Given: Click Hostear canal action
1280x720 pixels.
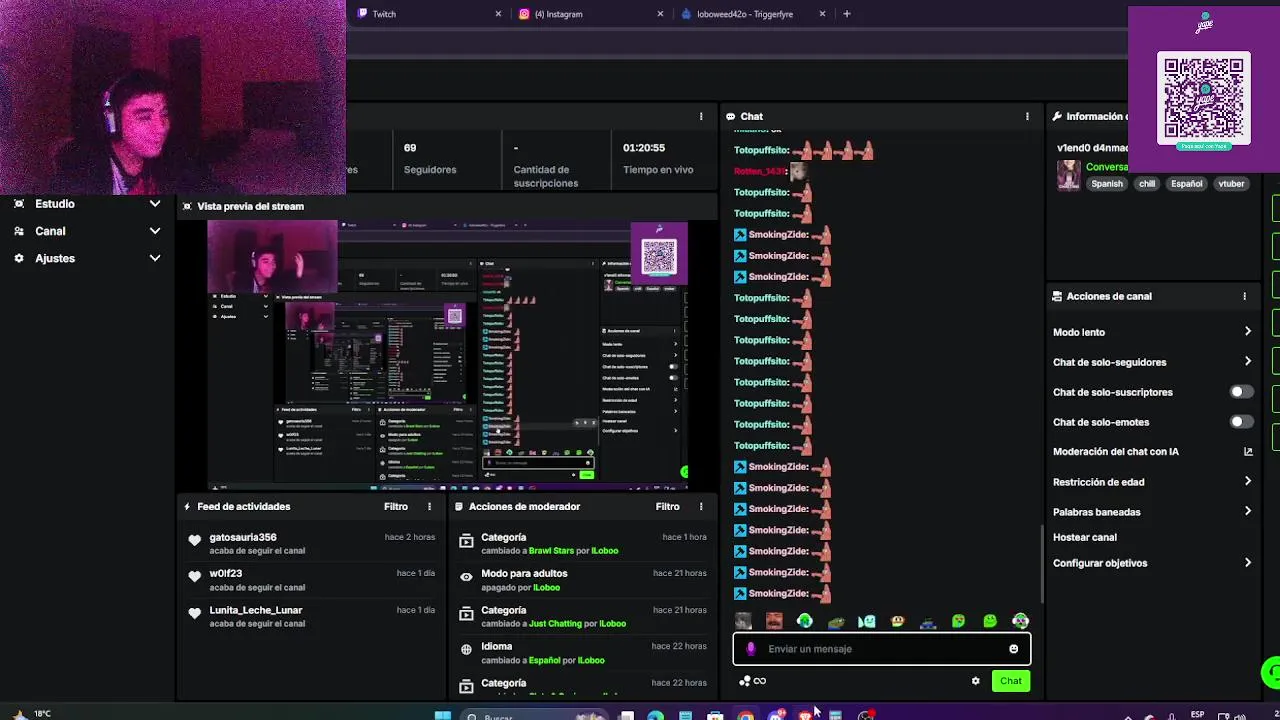Looking at the screenshot, I should point(1085,537).
